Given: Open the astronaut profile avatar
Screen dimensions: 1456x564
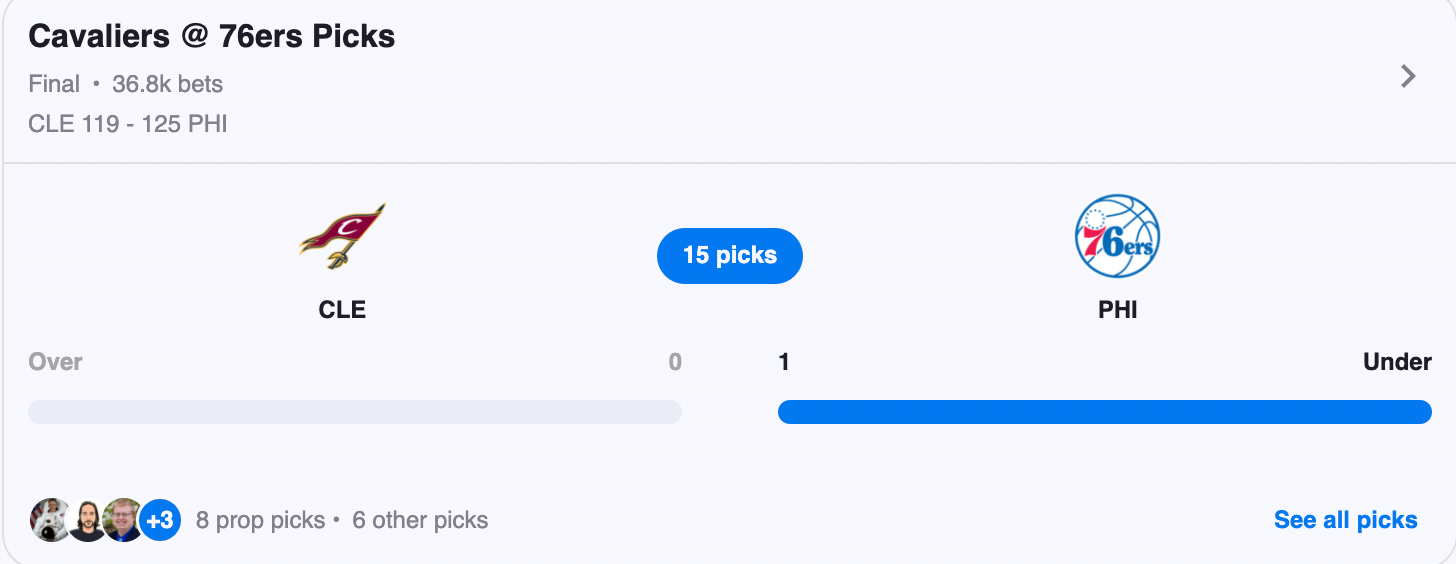Looking at the screenshot, I should click(50, 520).
